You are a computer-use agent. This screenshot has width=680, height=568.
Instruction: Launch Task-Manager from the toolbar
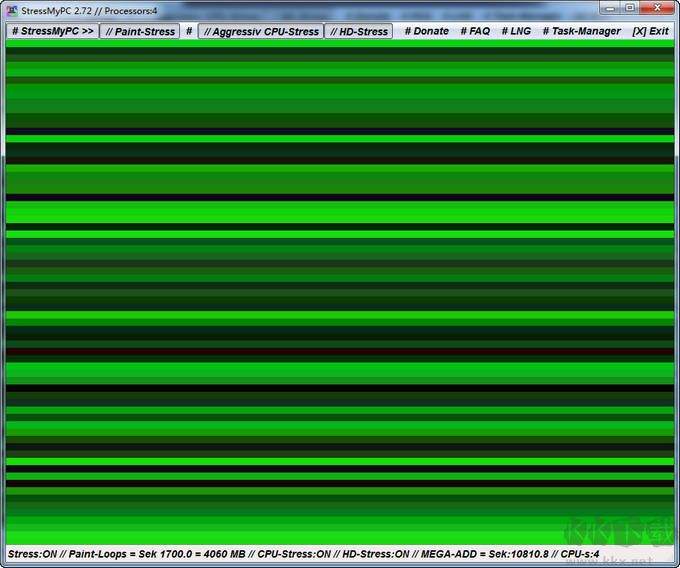tap(581, 31)
